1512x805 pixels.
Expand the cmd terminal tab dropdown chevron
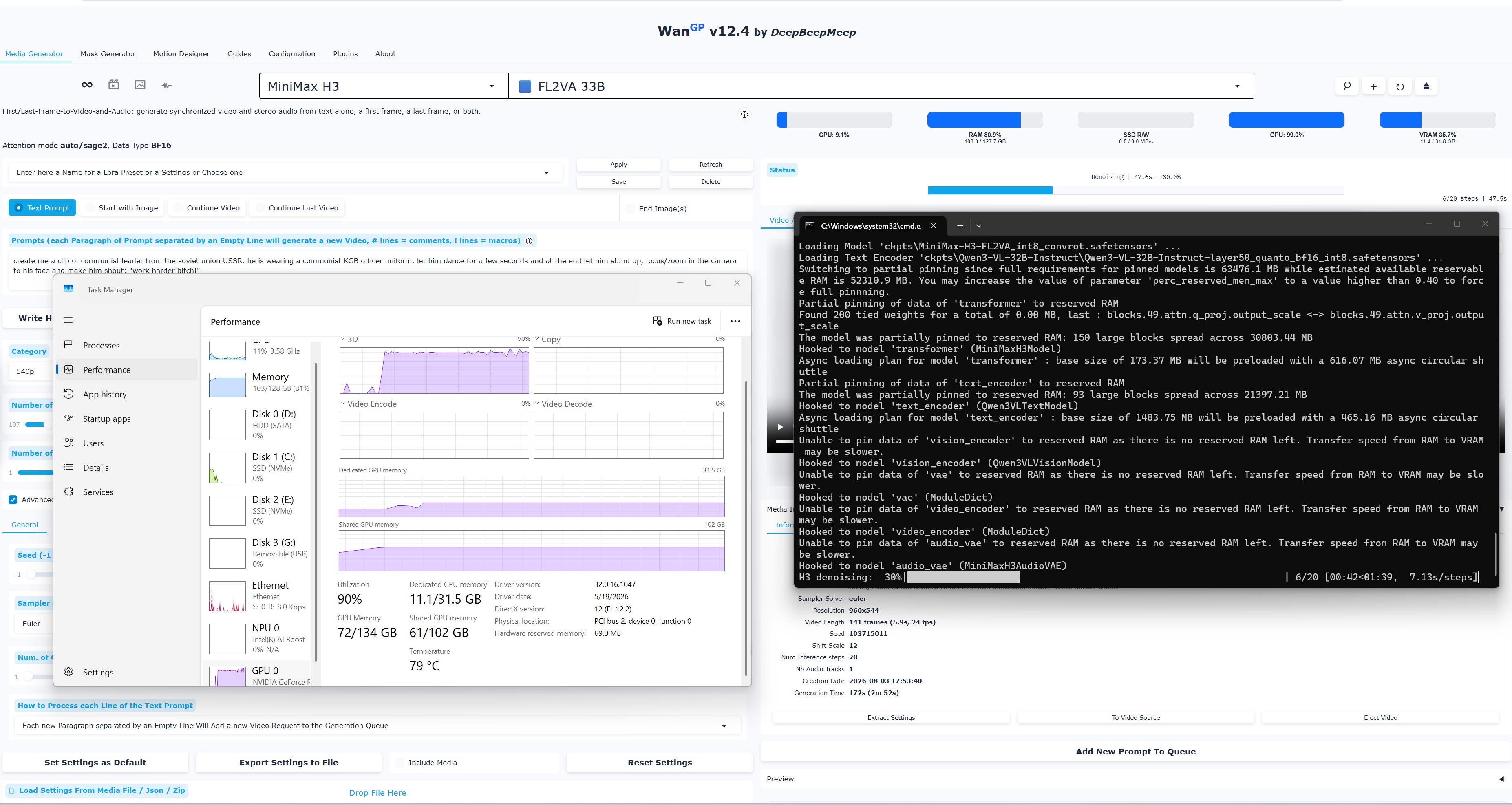click(x=978, y=225)
